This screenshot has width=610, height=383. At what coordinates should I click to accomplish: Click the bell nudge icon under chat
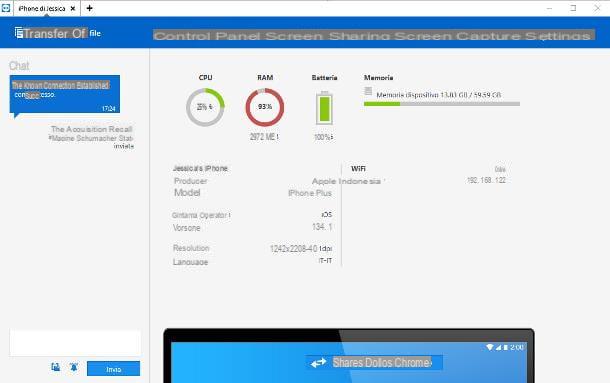(x=74, y=367)
